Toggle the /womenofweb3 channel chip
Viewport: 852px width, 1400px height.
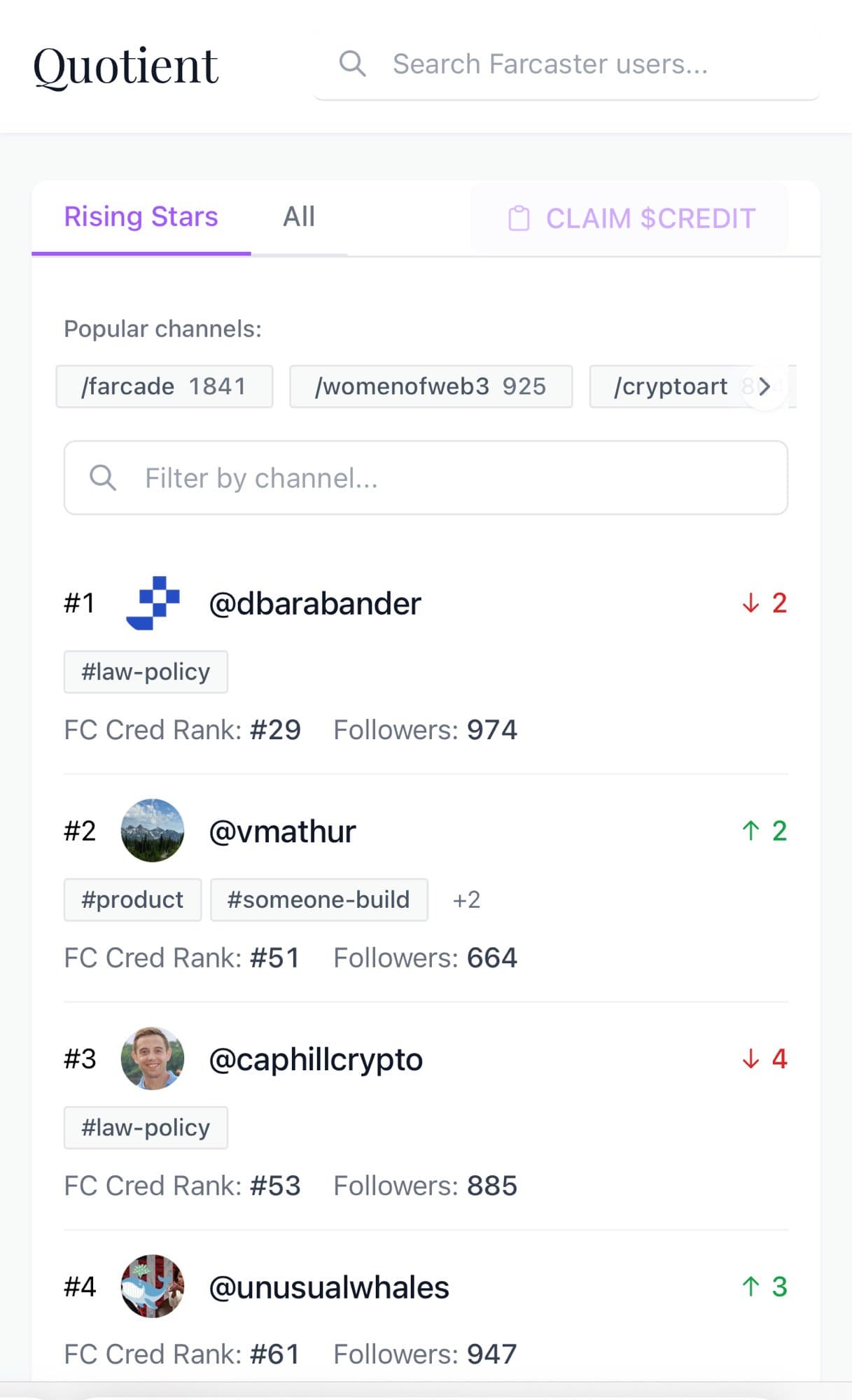[x=431, y=386]
